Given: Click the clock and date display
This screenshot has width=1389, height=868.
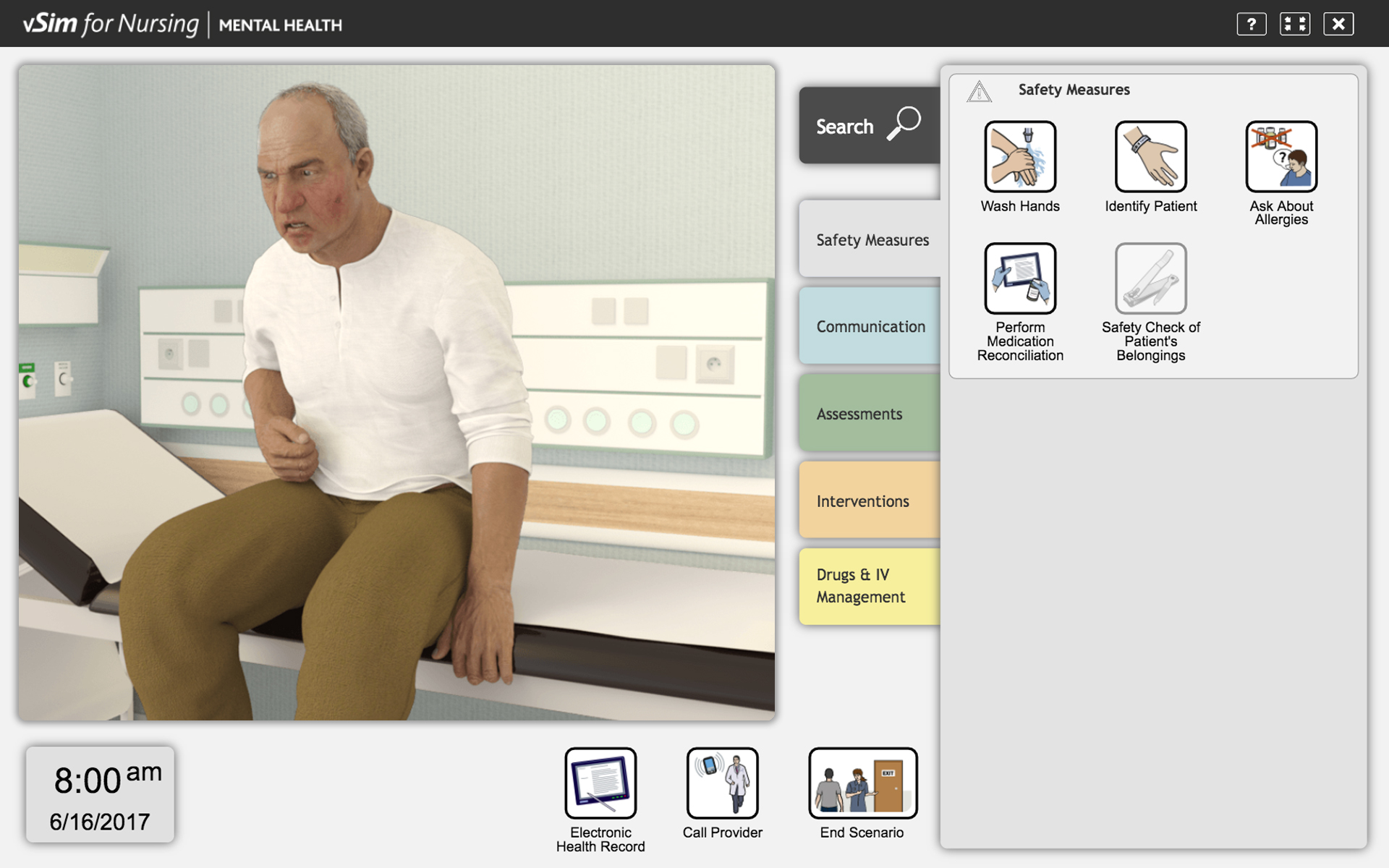Looking at the screenshot, I should pyautogui.click(x=101, y=795).
